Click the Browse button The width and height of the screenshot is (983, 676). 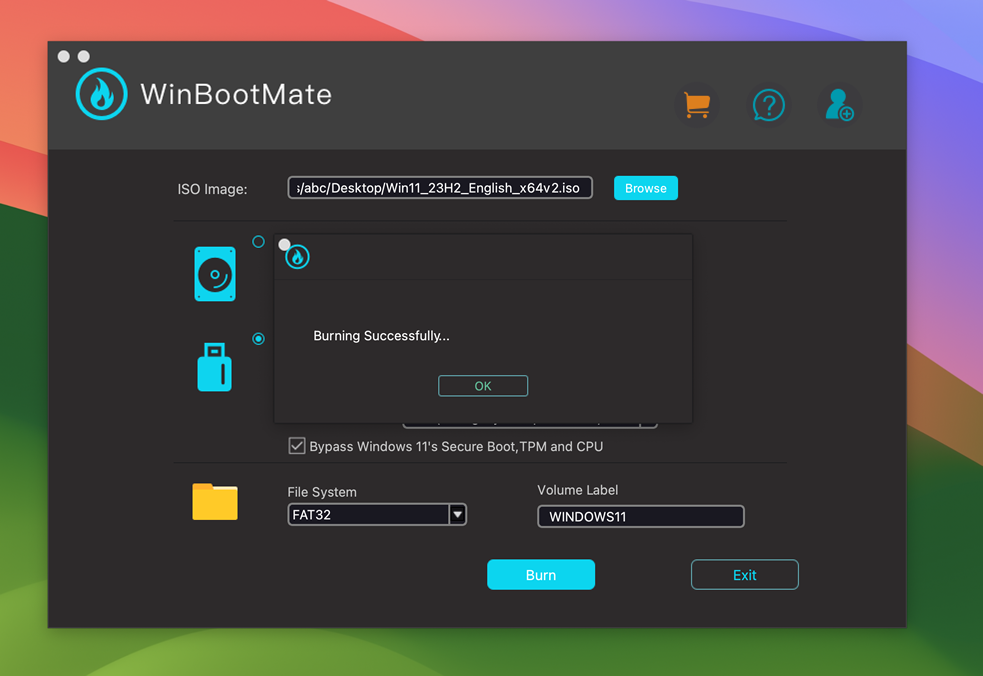(645, 187)
